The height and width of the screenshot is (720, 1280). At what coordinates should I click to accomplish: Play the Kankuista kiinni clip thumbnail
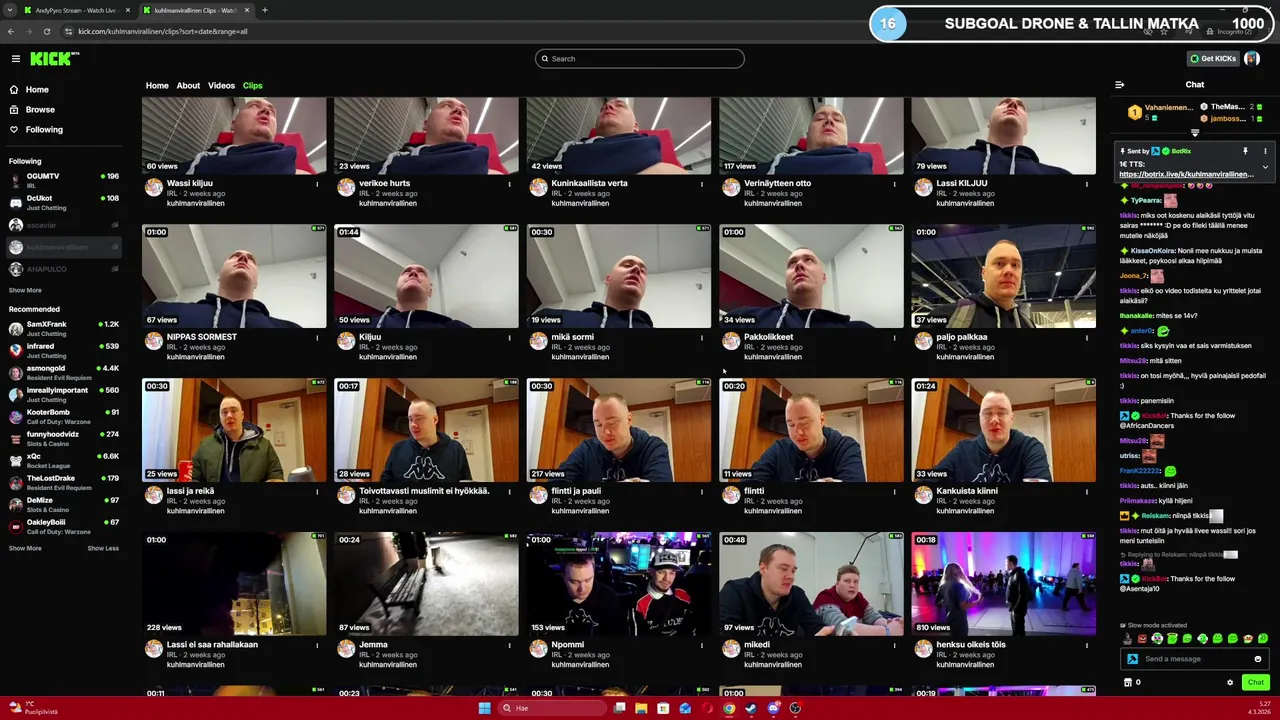click(x=1003, y=430)
